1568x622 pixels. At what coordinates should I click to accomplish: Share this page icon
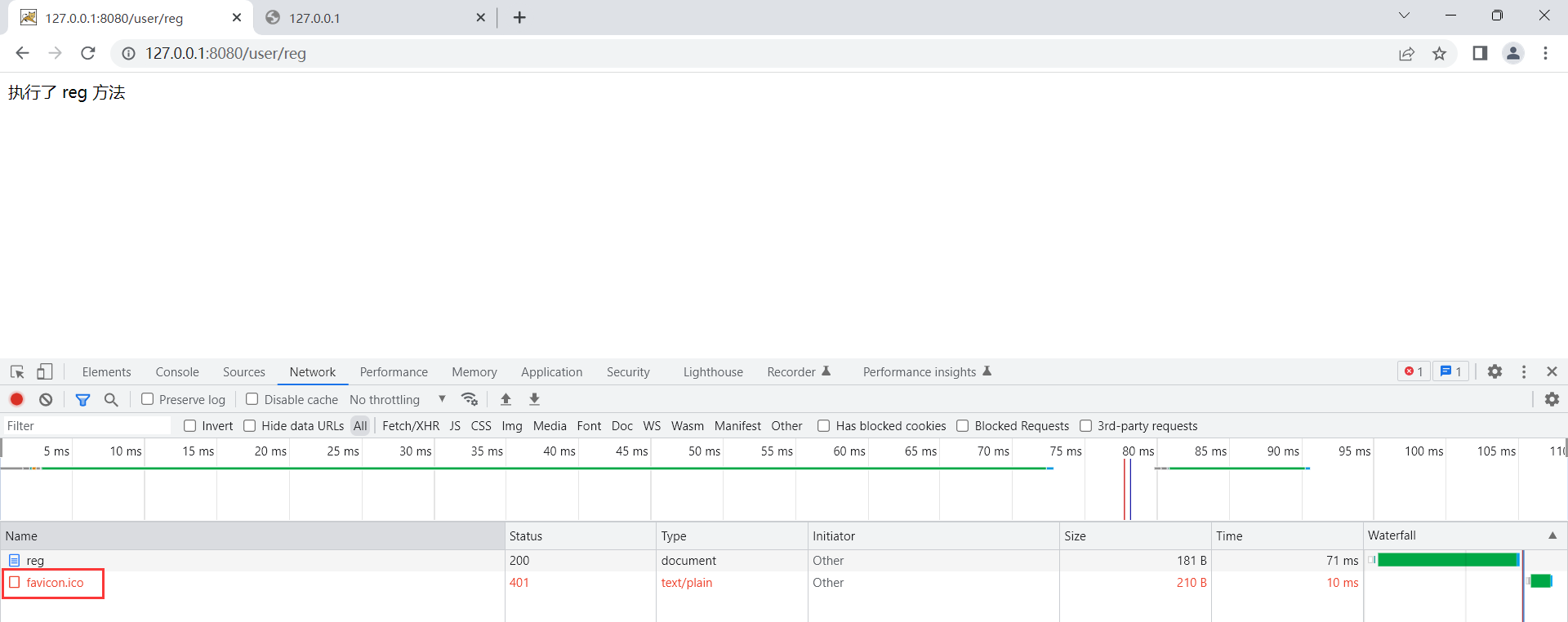click(1406, 53)
